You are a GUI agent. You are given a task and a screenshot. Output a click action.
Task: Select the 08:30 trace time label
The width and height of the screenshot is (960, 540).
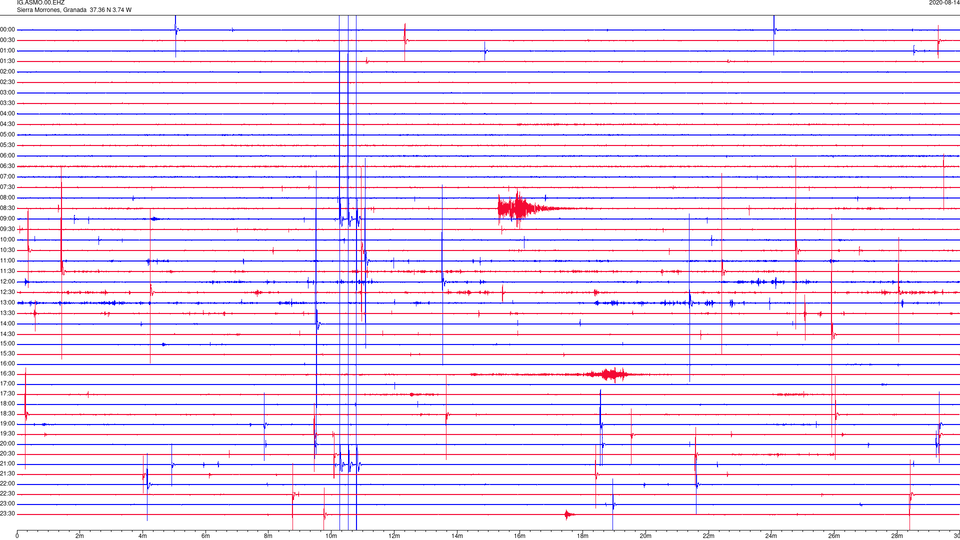click(x=8, y=208)
